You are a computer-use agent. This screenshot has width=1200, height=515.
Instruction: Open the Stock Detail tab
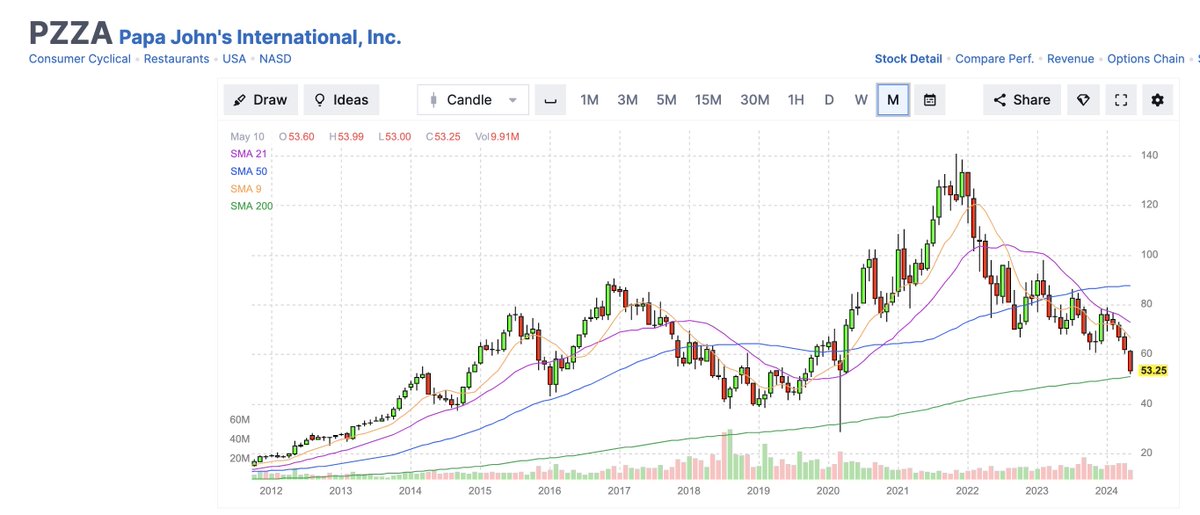coord(908,59)
